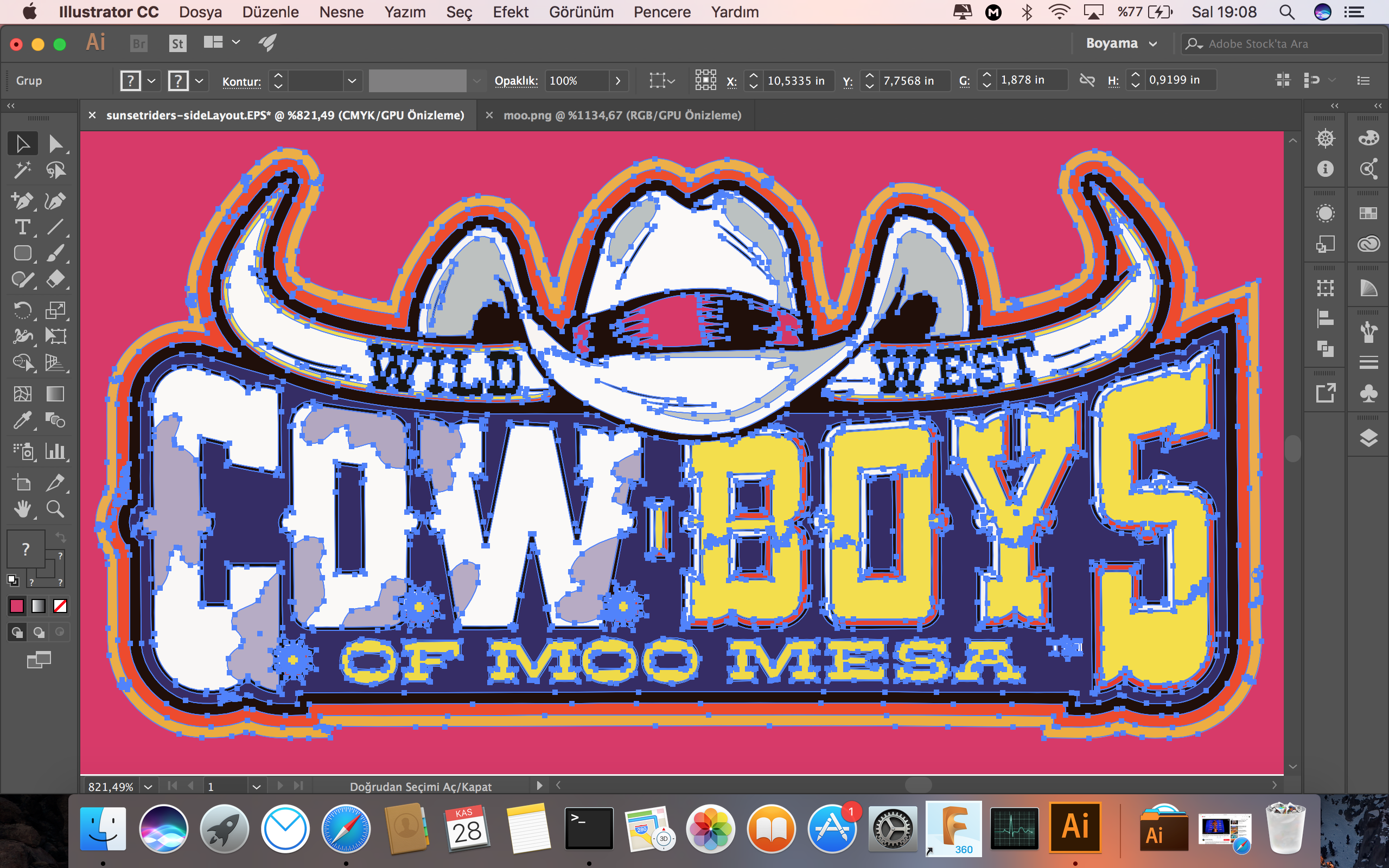The height and width of the screenshot is (868, 1389).
Task: Select the Gradient tool
Action: [56, 394]
